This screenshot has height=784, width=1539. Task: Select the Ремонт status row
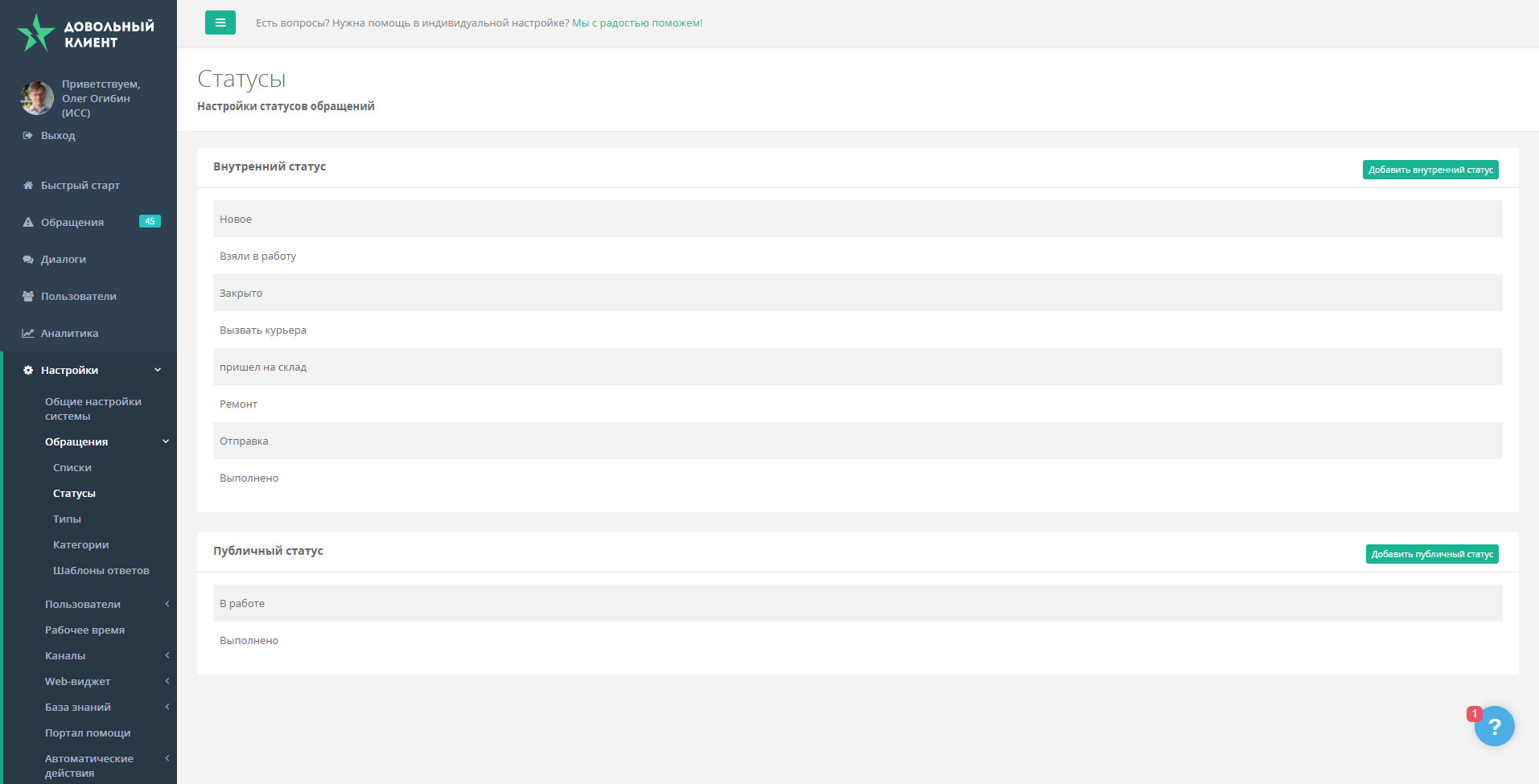coord(858,404)
